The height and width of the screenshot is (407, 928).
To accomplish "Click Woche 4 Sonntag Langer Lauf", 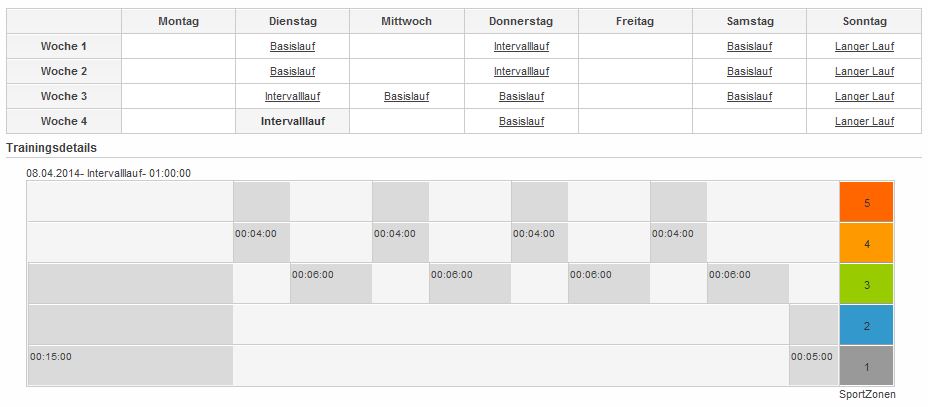I will 864,121.
